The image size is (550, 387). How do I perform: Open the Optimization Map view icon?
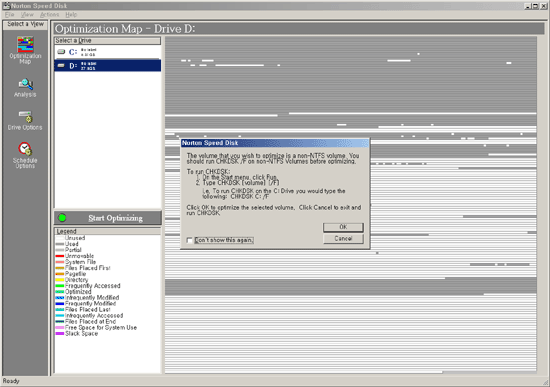25,45
